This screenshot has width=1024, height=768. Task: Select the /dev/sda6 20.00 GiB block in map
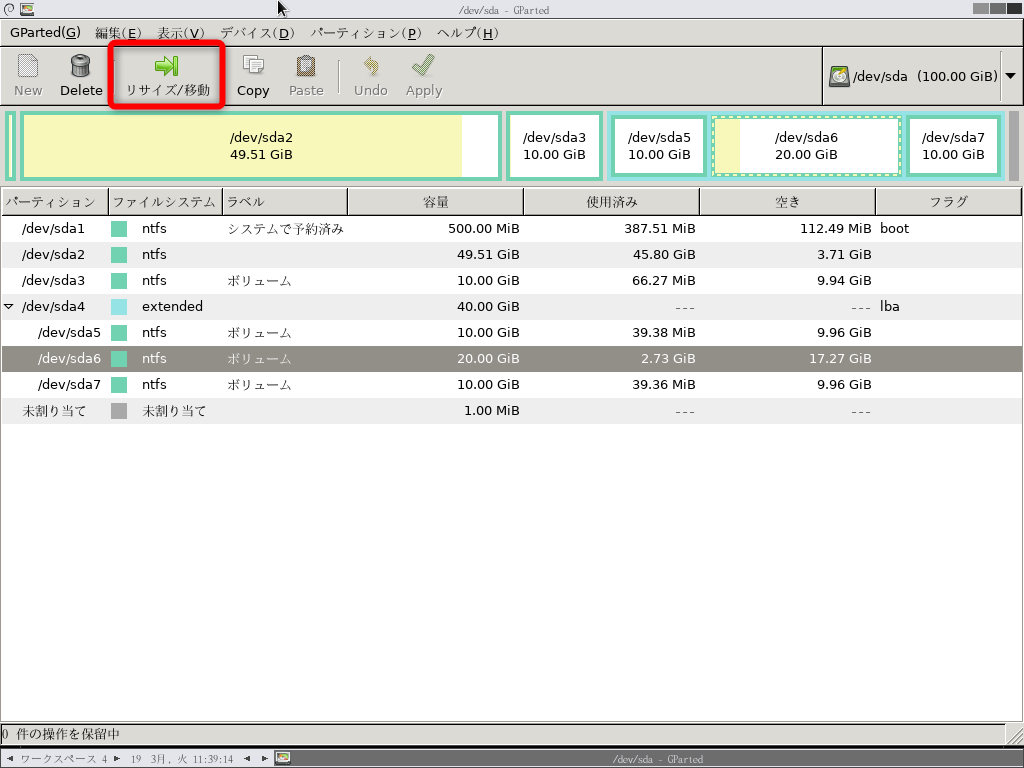pos(806,146)
